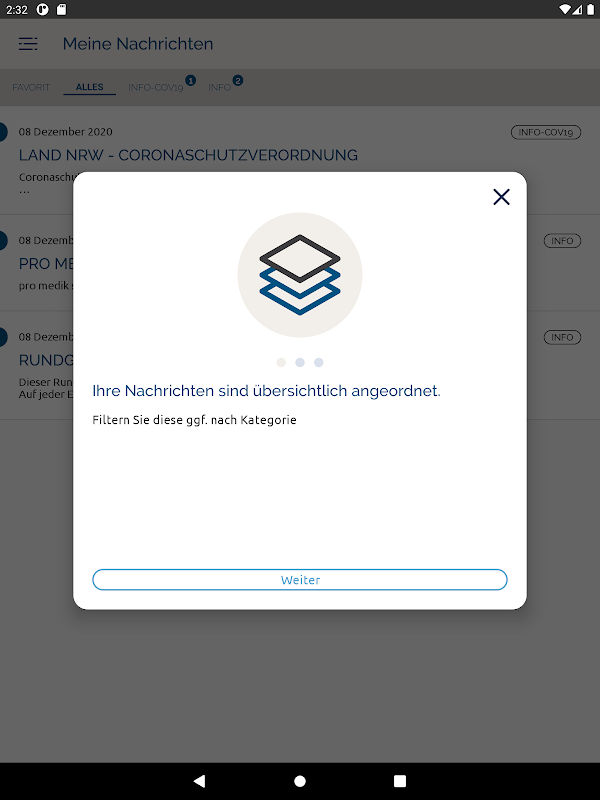
Task: Tap the Android recent apps button
Action: (x=400, y=781)
